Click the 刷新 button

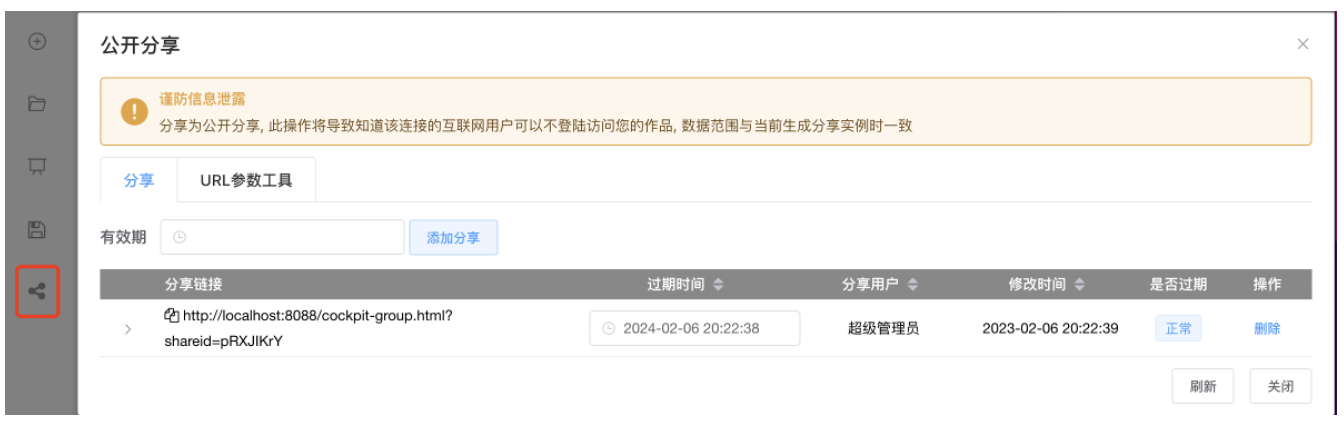click(1203, 387)
